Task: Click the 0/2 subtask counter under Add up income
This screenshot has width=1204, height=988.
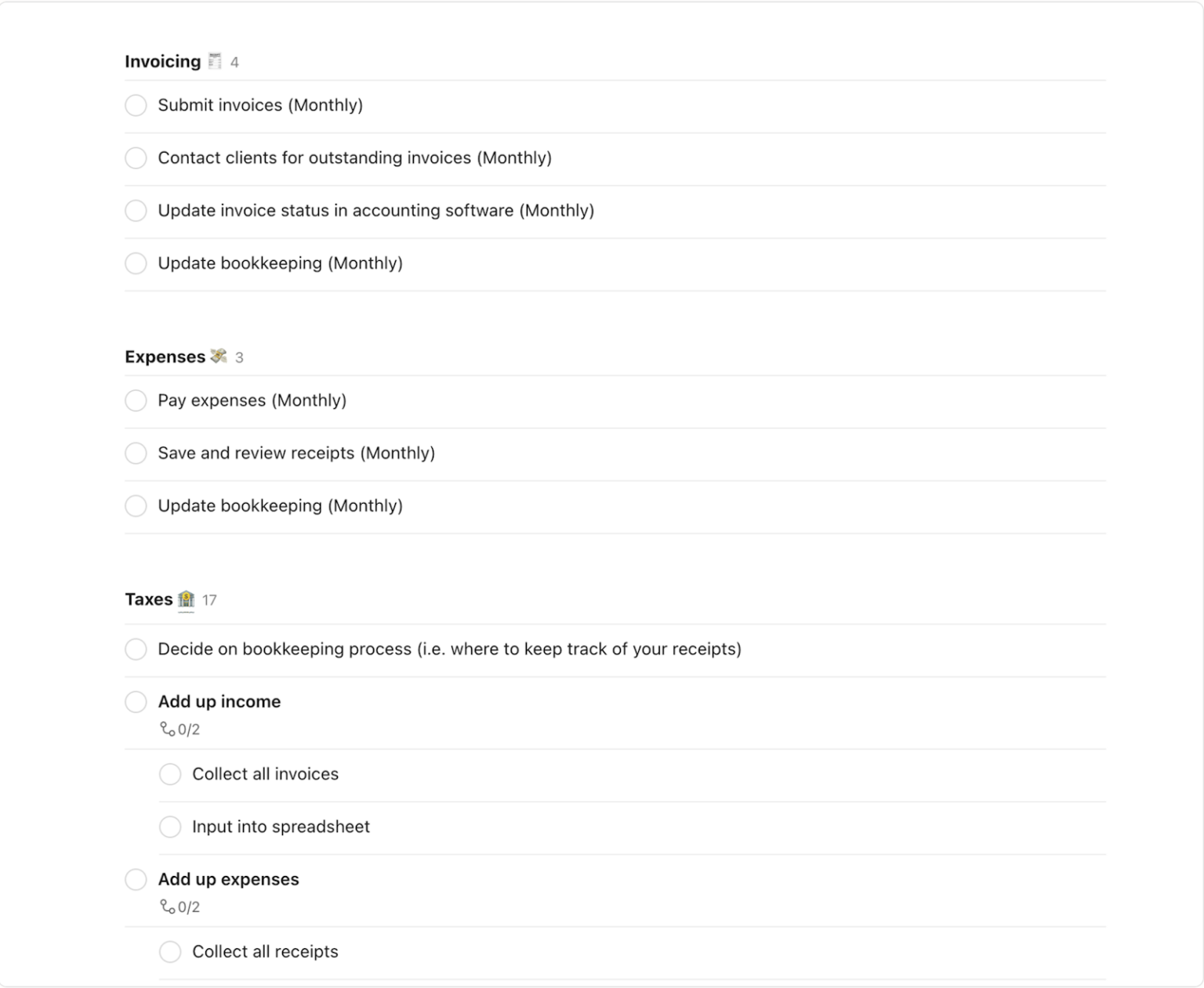Action: pos(187,729)
